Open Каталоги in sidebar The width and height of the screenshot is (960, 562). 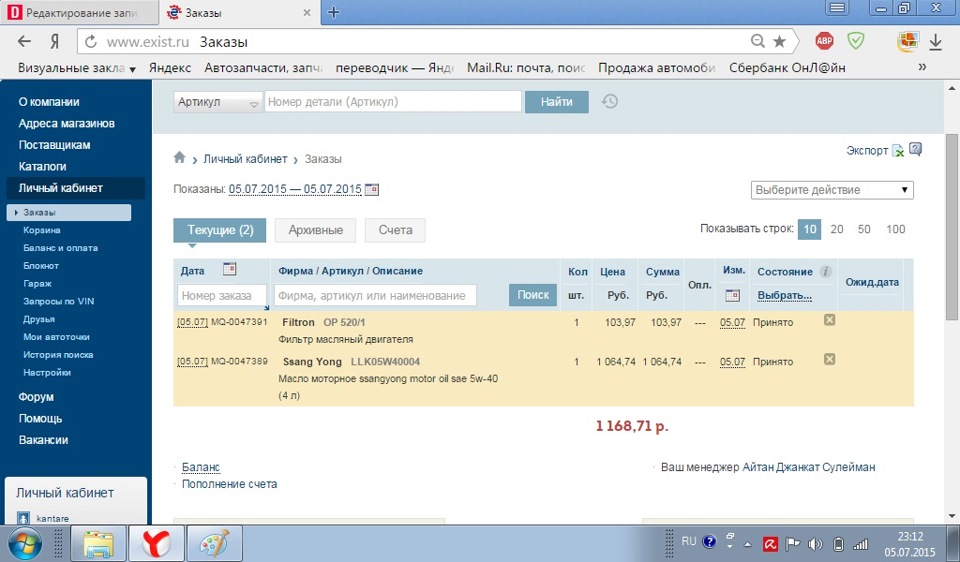pos(42,167)
